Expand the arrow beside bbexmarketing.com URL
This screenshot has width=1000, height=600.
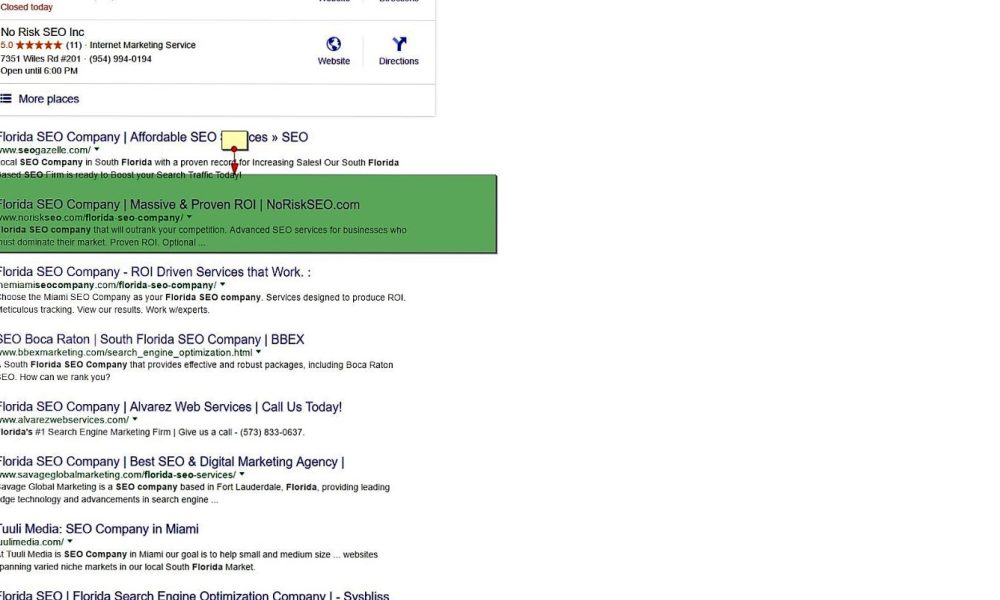[x=258, y=352]
